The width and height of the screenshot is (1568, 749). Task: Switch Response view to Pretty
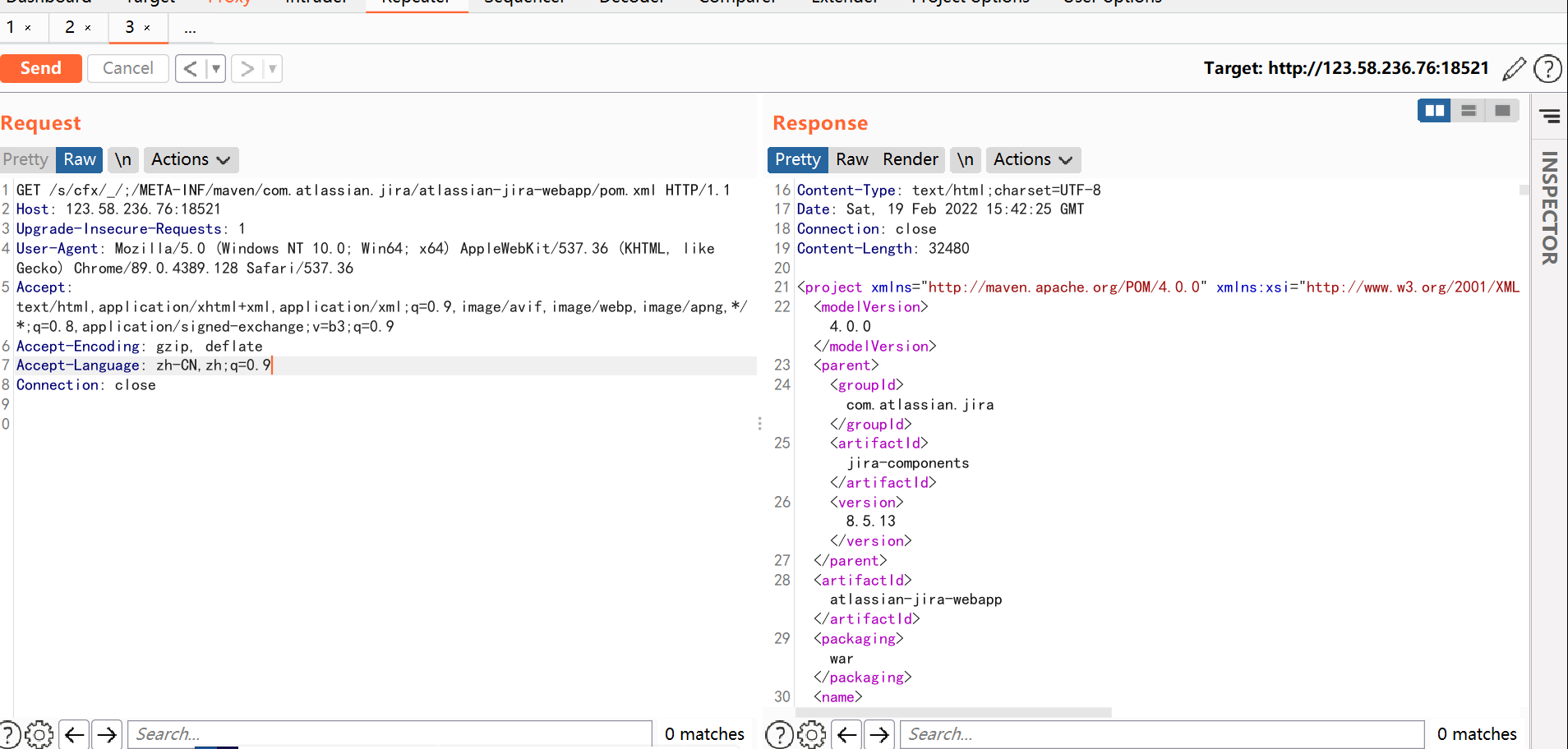tap(798, 159)
